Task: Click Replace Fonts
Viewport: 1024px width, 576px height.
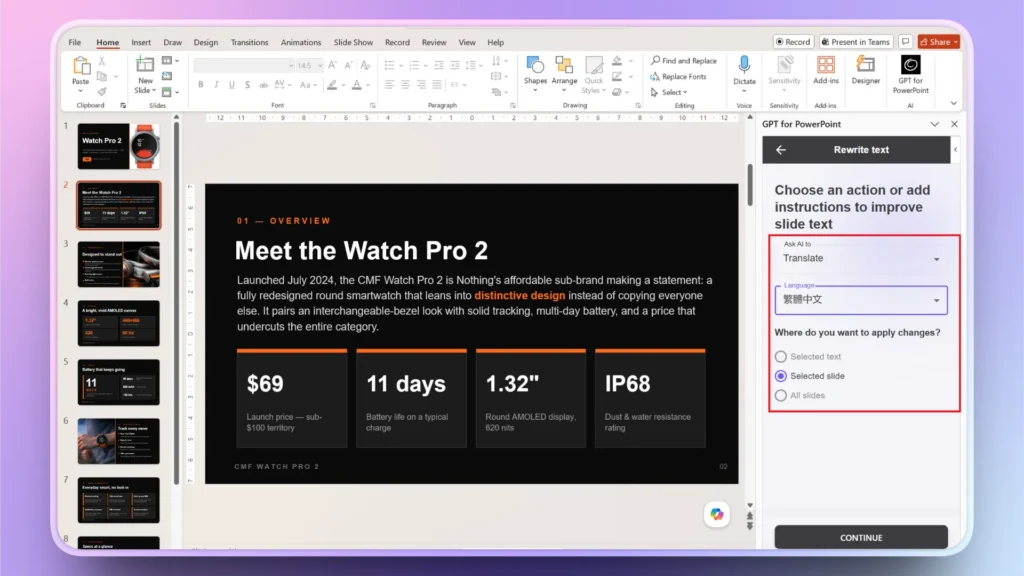Action: tap(678, 76)
